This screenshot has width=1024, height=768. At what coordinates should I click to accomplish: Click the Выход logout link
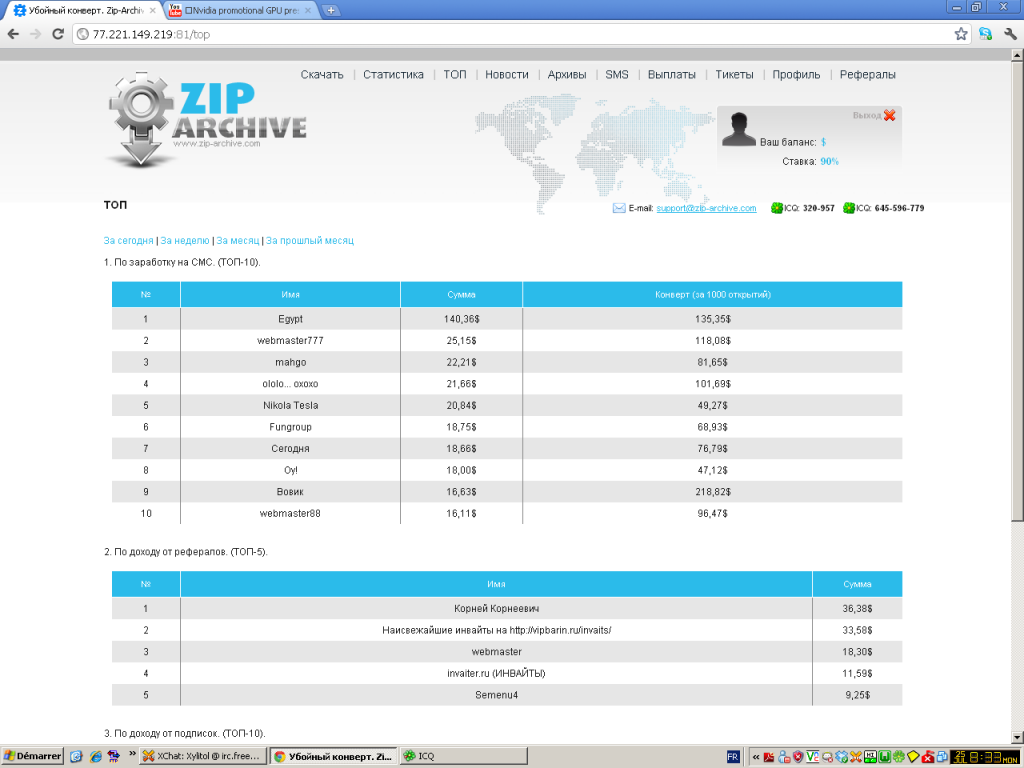pyautogui.click(x=867, y=116)
